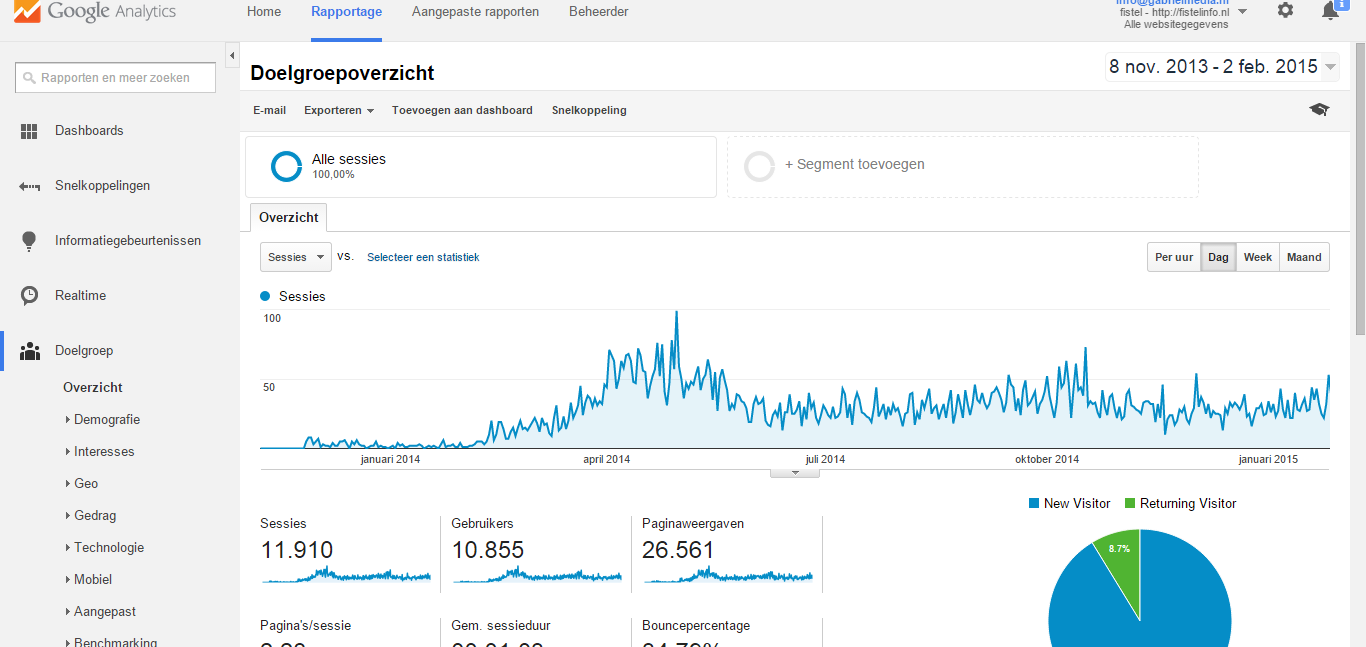Click the Sessies sparkline thumbnail
This screenshot has height=647, width=1366.
[346, 575]
